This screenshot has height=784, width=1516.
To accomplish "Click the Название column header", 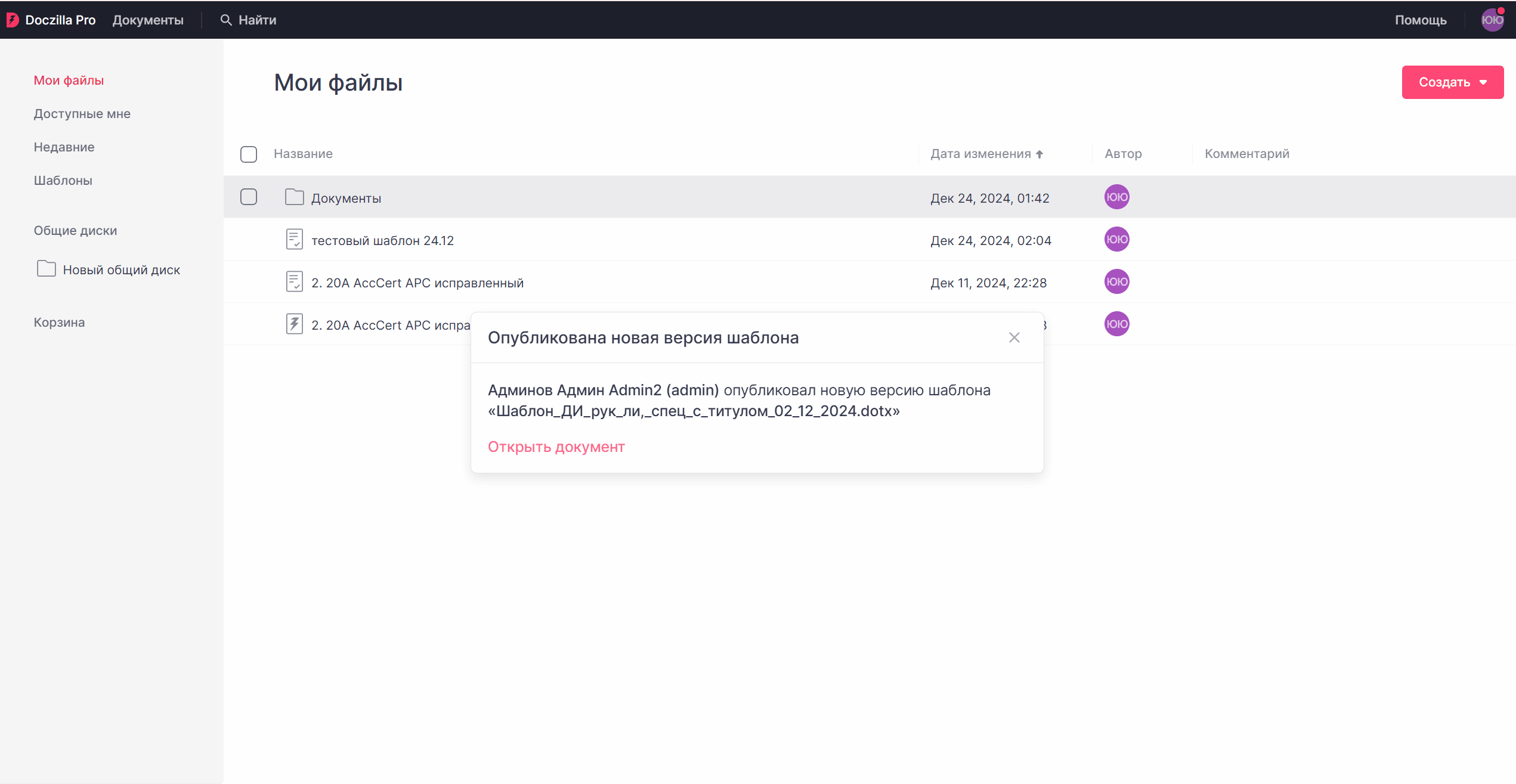I will 303,154.
